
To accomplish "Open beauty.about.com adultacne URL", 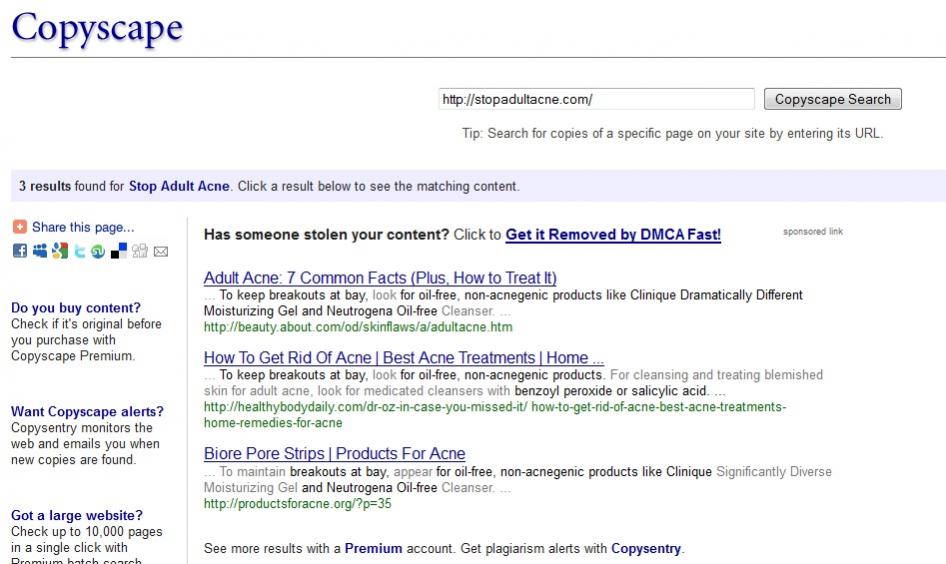I will pos(358,327).
